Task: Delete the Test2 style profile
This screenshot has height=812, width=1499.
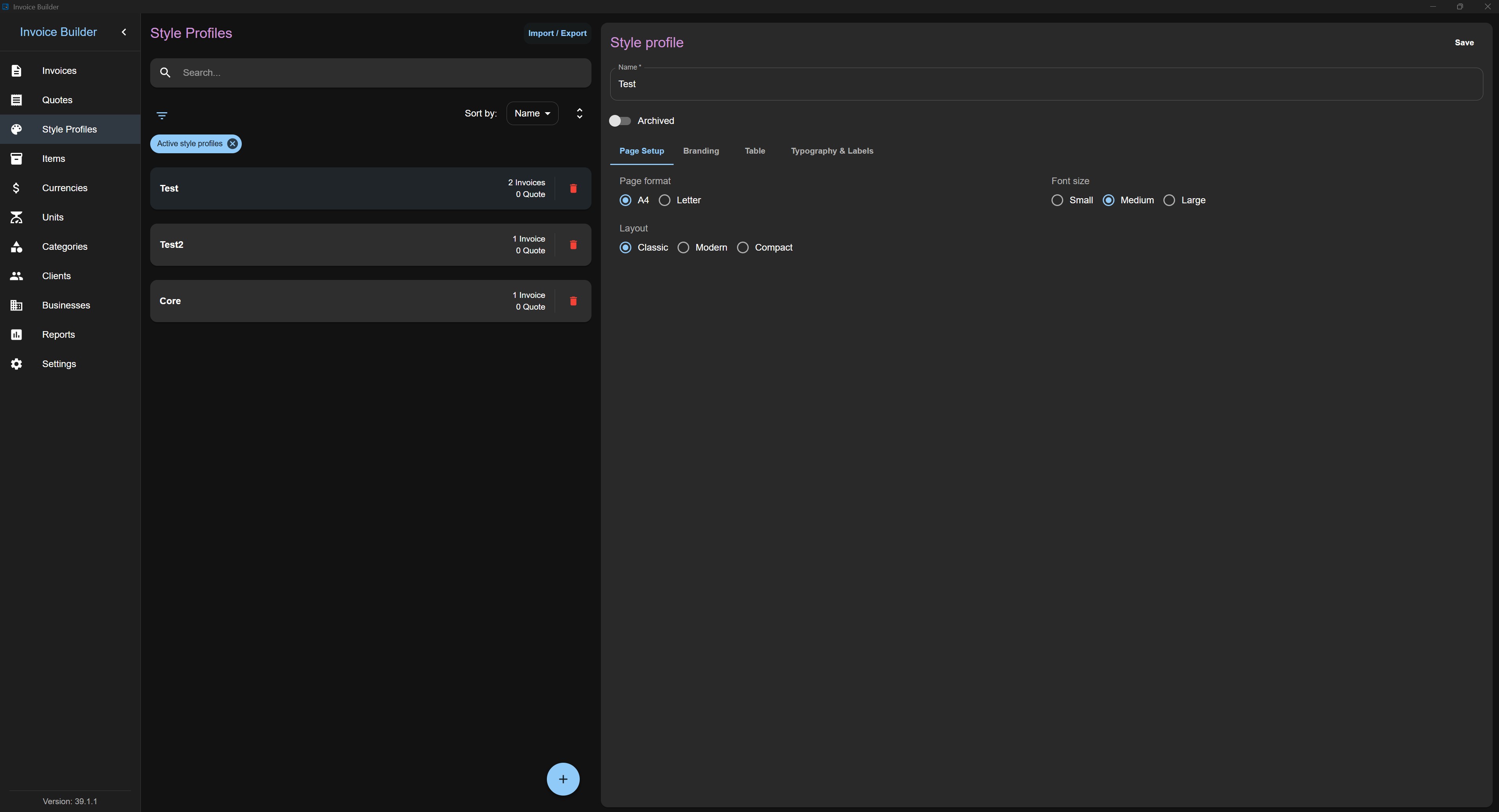Action: (x=573, y=245)
